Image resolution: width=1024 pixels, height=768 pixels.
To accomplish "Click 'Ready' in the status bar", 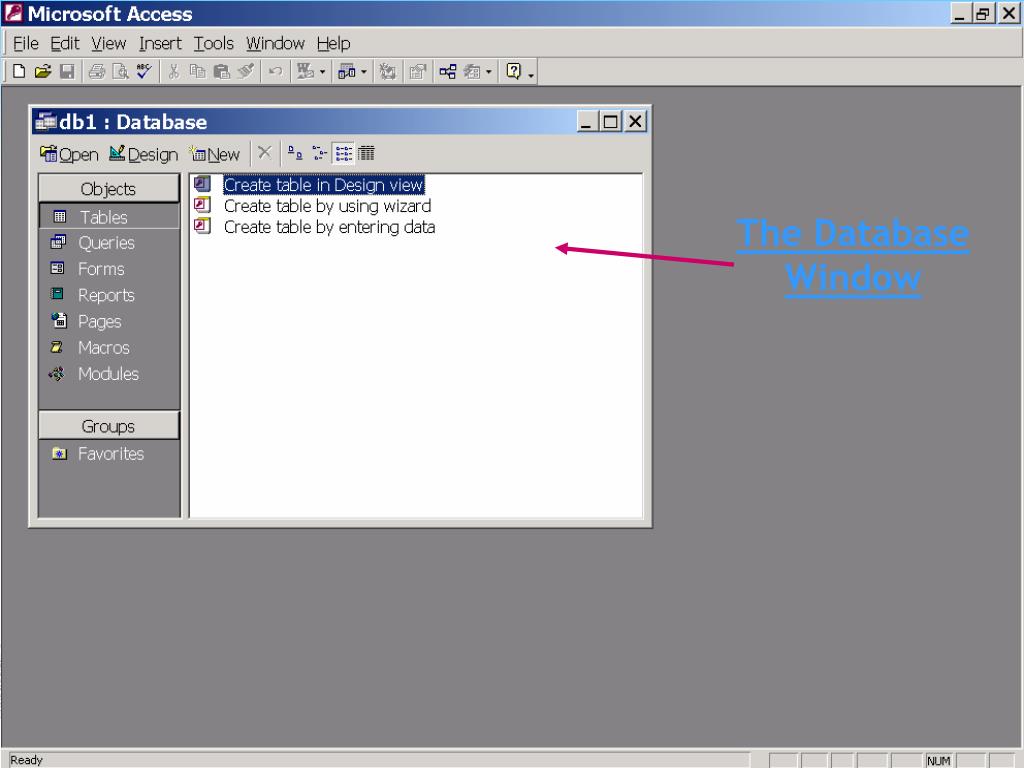I will [x=26, y=760].
